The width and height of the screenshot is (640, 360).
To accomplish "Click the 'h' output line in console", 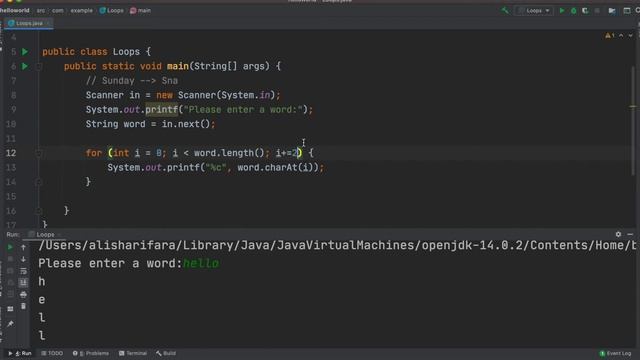I will click(x=42, y=282).
